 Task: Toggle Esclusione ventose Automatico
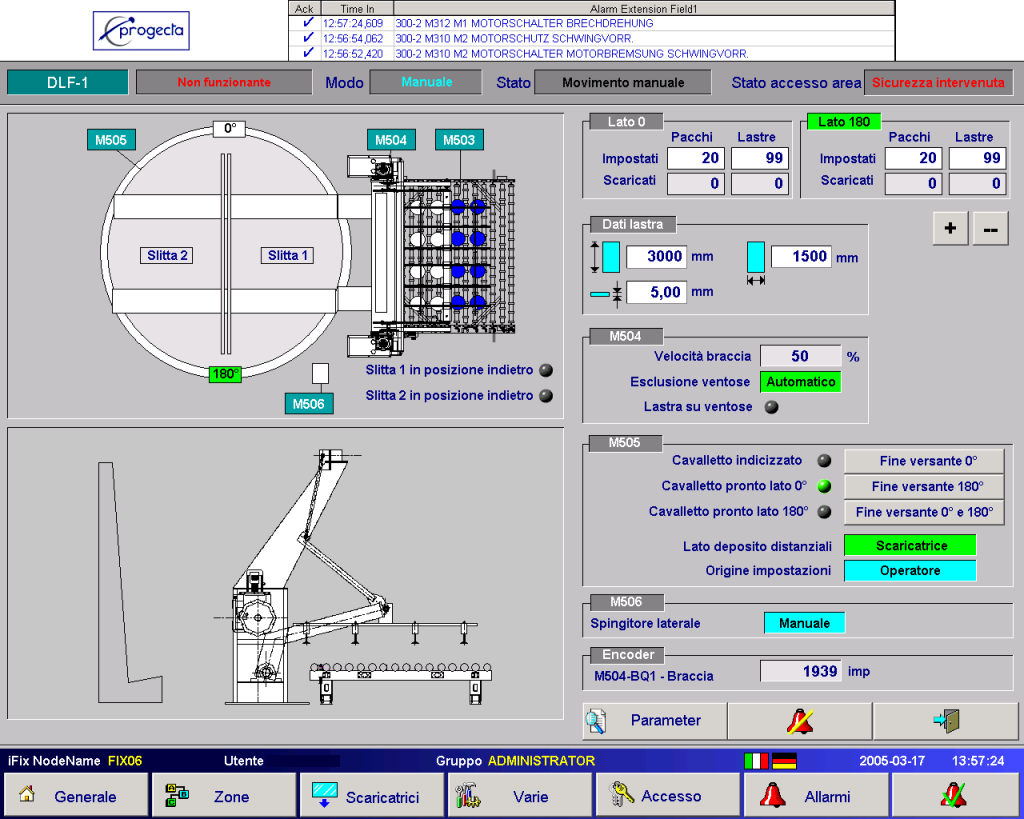[801, 381]
